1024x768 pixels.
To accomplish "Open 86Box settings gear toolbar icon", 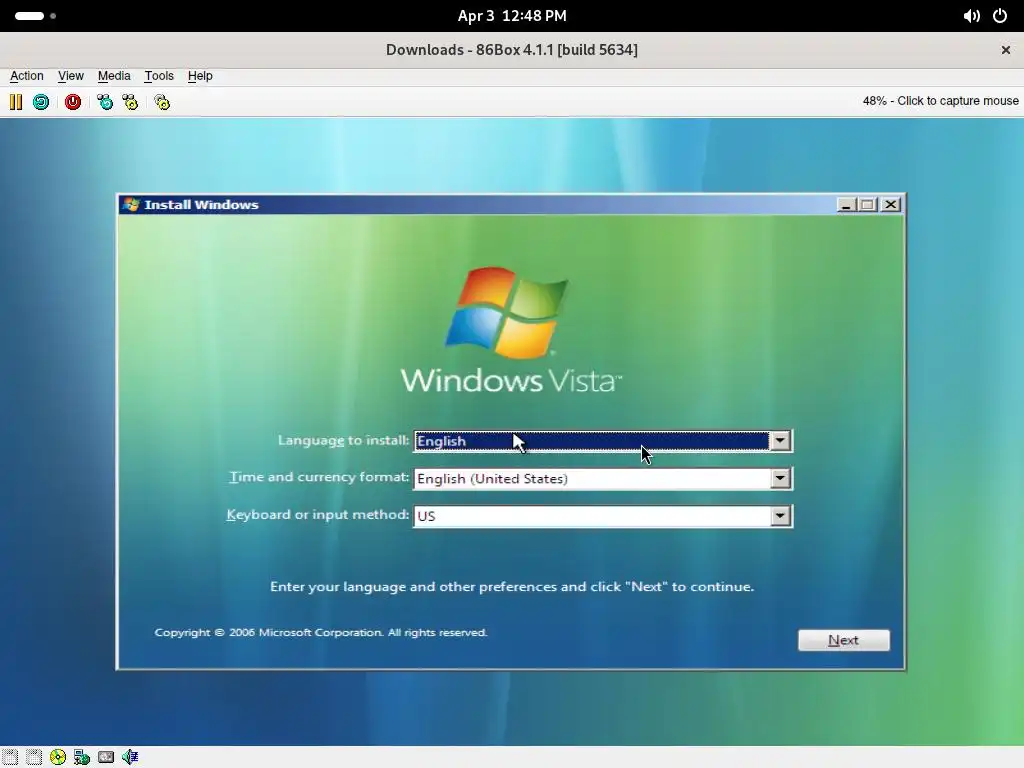I will click(x=162, y=102).
